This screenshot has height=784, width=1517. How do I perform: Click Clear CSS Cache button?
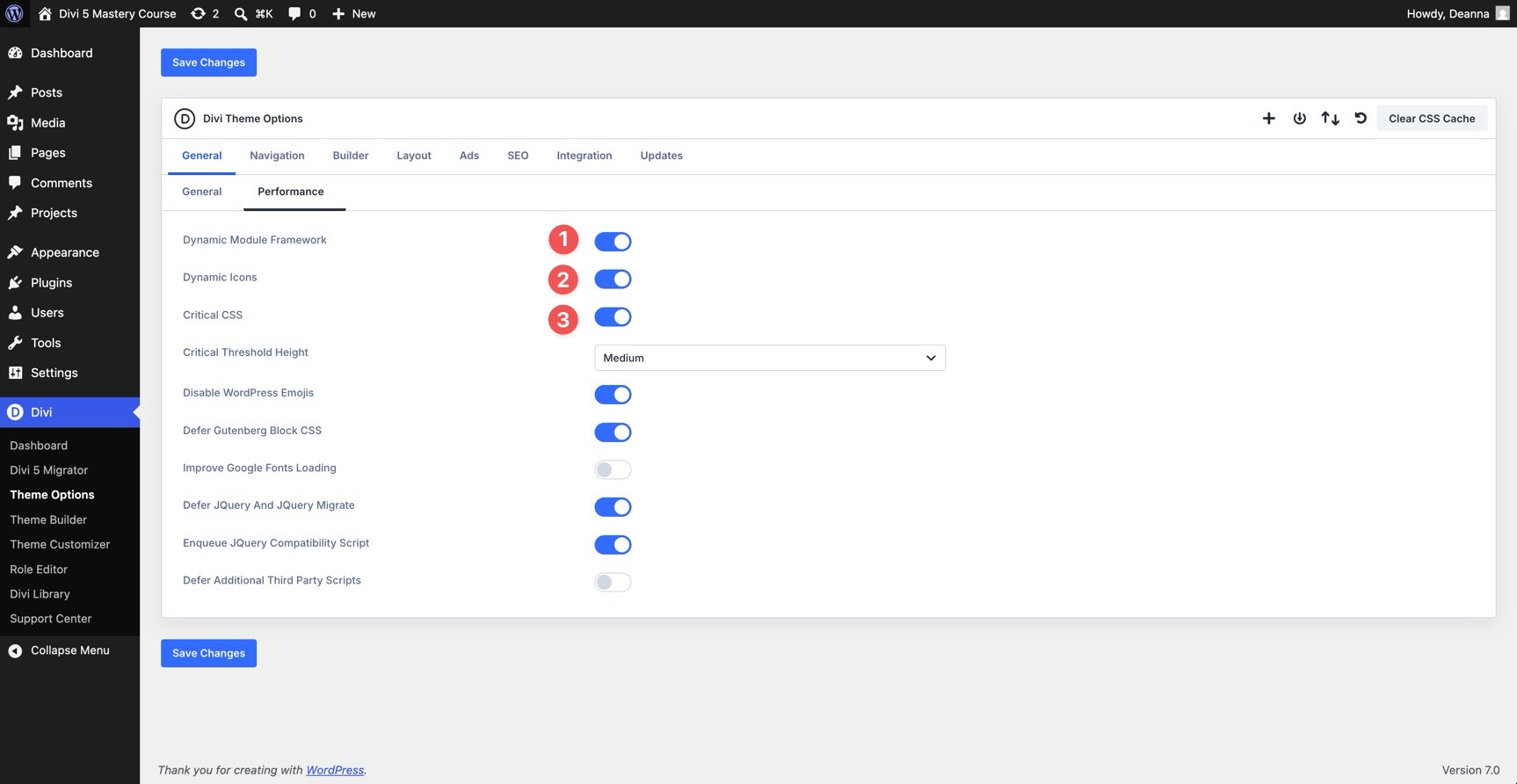point(1432,119)
